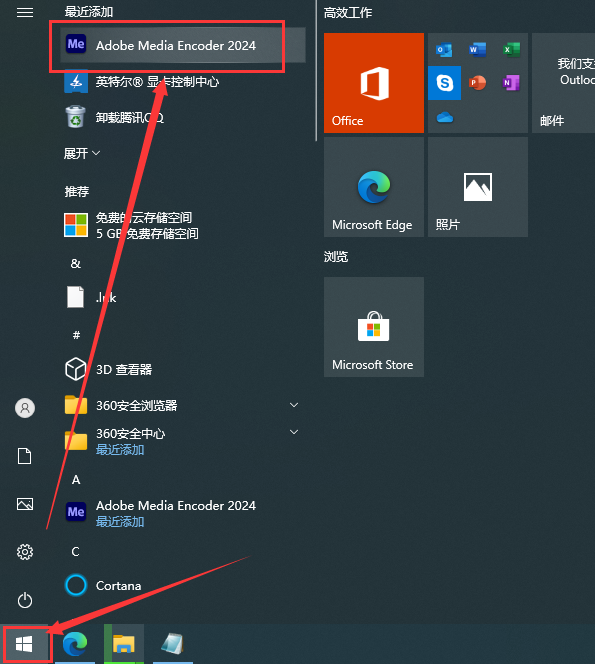Open Adobe Media Encoder 2024 under section A

click(183, 513)
